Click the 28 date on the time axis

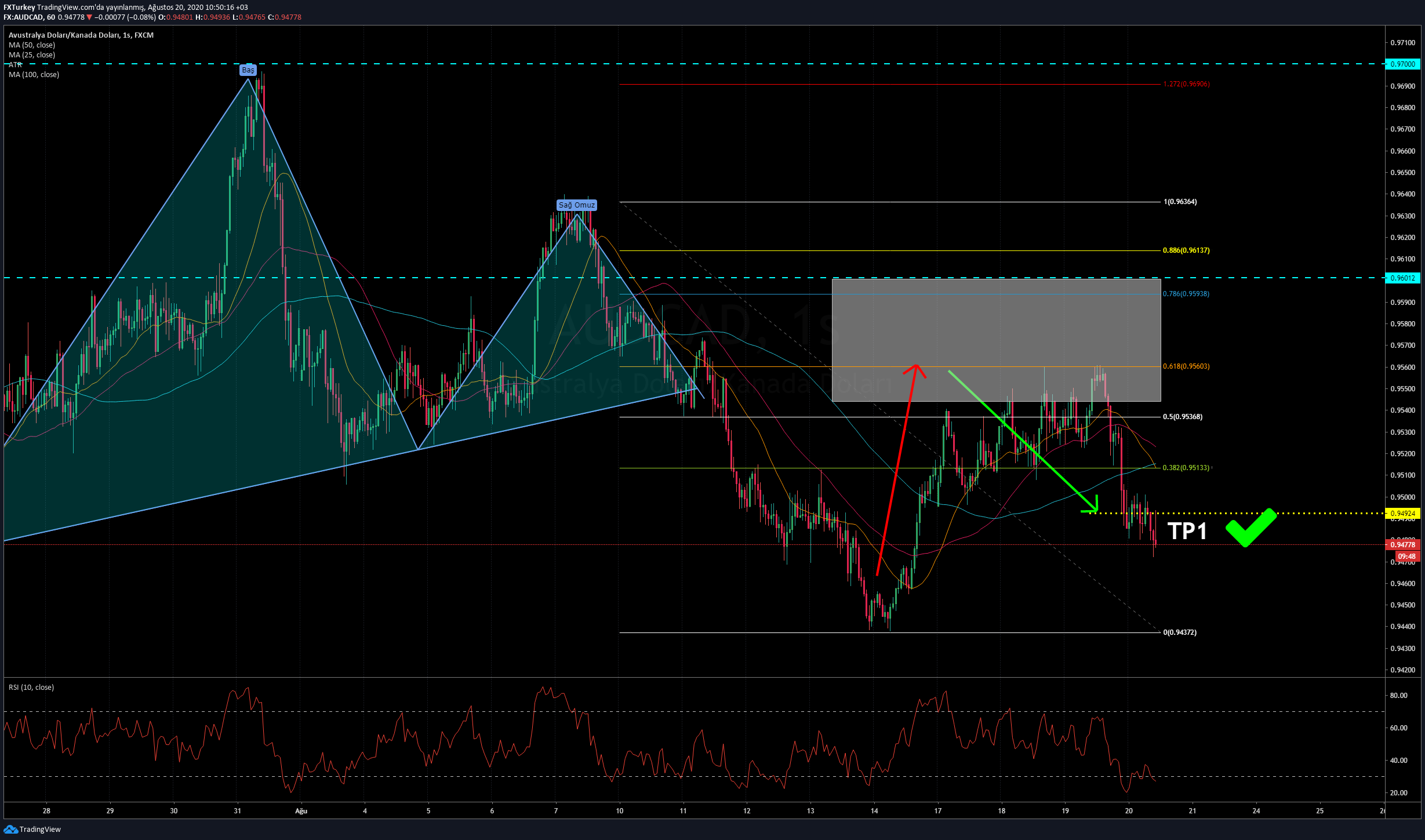46,811
